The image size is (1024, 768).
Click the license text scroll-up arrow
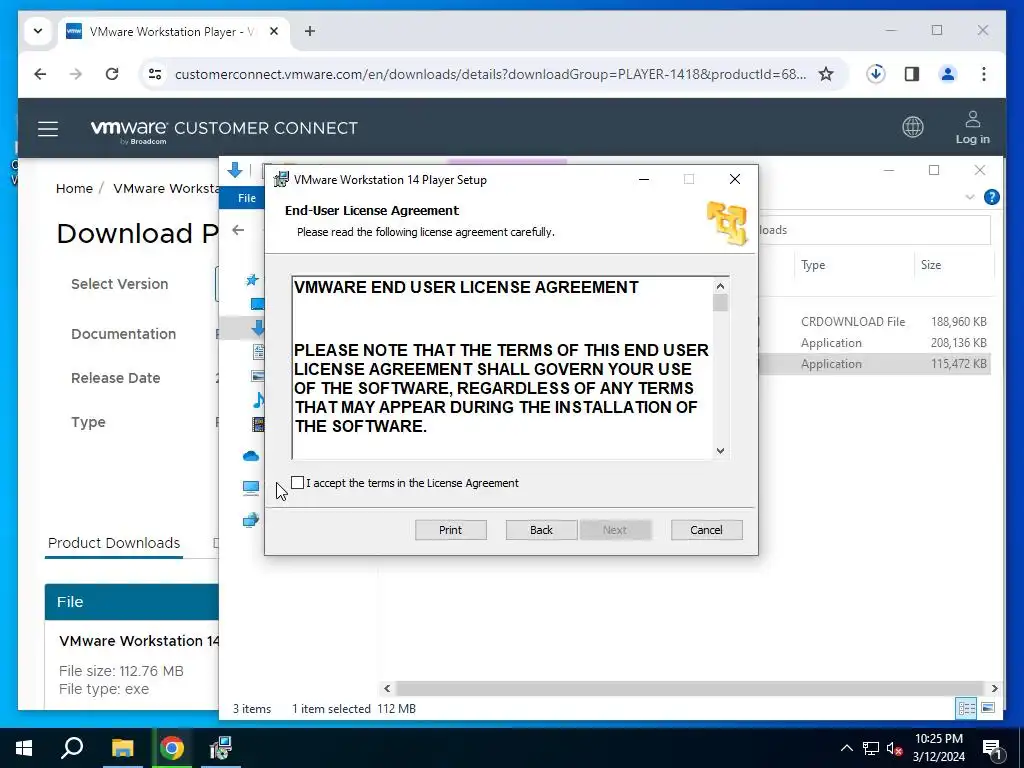(720, 286)
